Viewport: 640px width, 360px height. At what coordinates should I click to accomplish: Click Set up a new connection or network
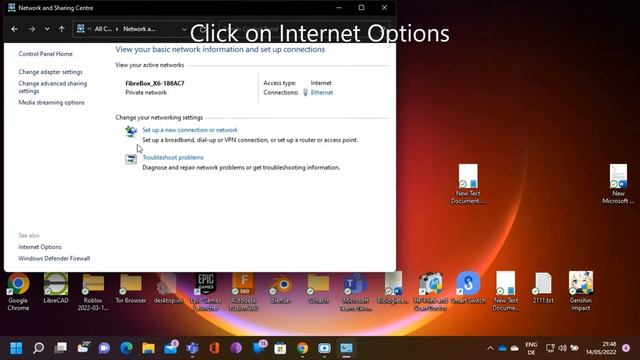(x=190, y=130)
